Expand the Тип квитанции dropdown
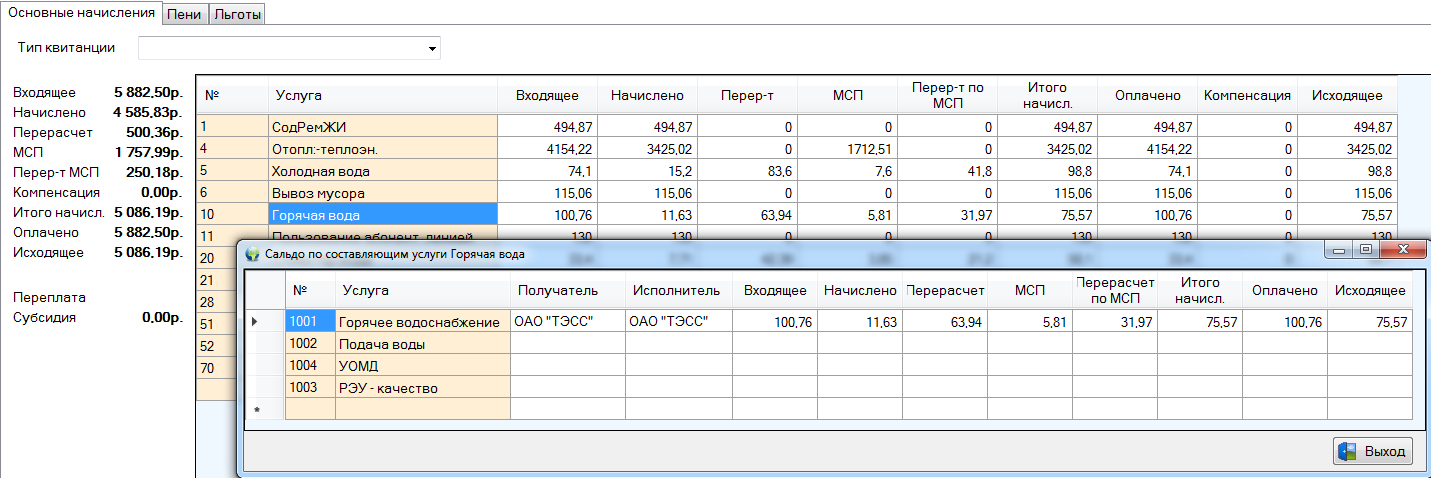Screen dimensions: 1431x478 tap(432, 48)
